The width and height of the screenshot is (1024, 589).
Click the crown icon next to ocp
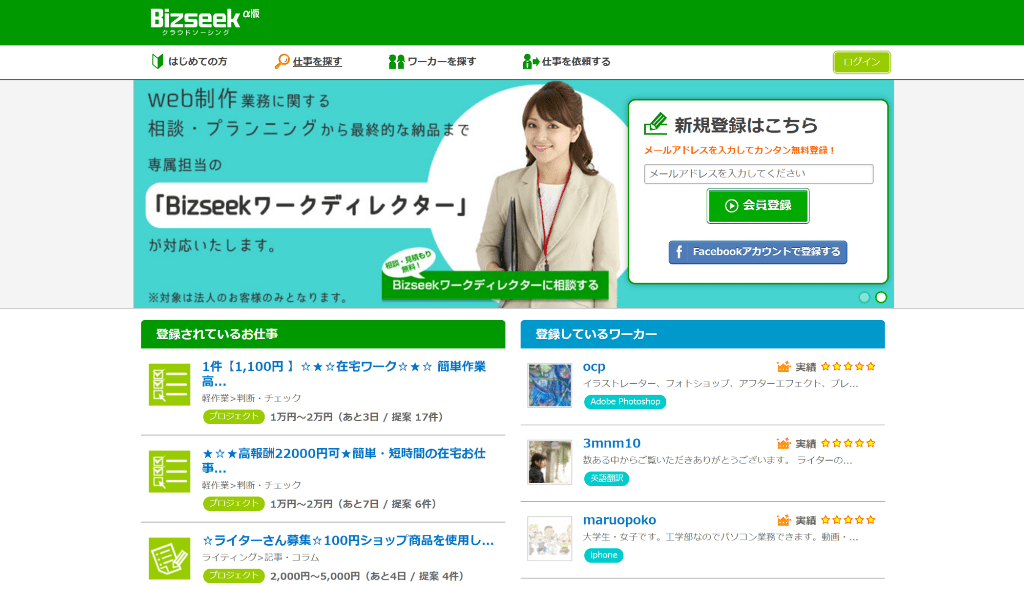click(x=784, y=367)
